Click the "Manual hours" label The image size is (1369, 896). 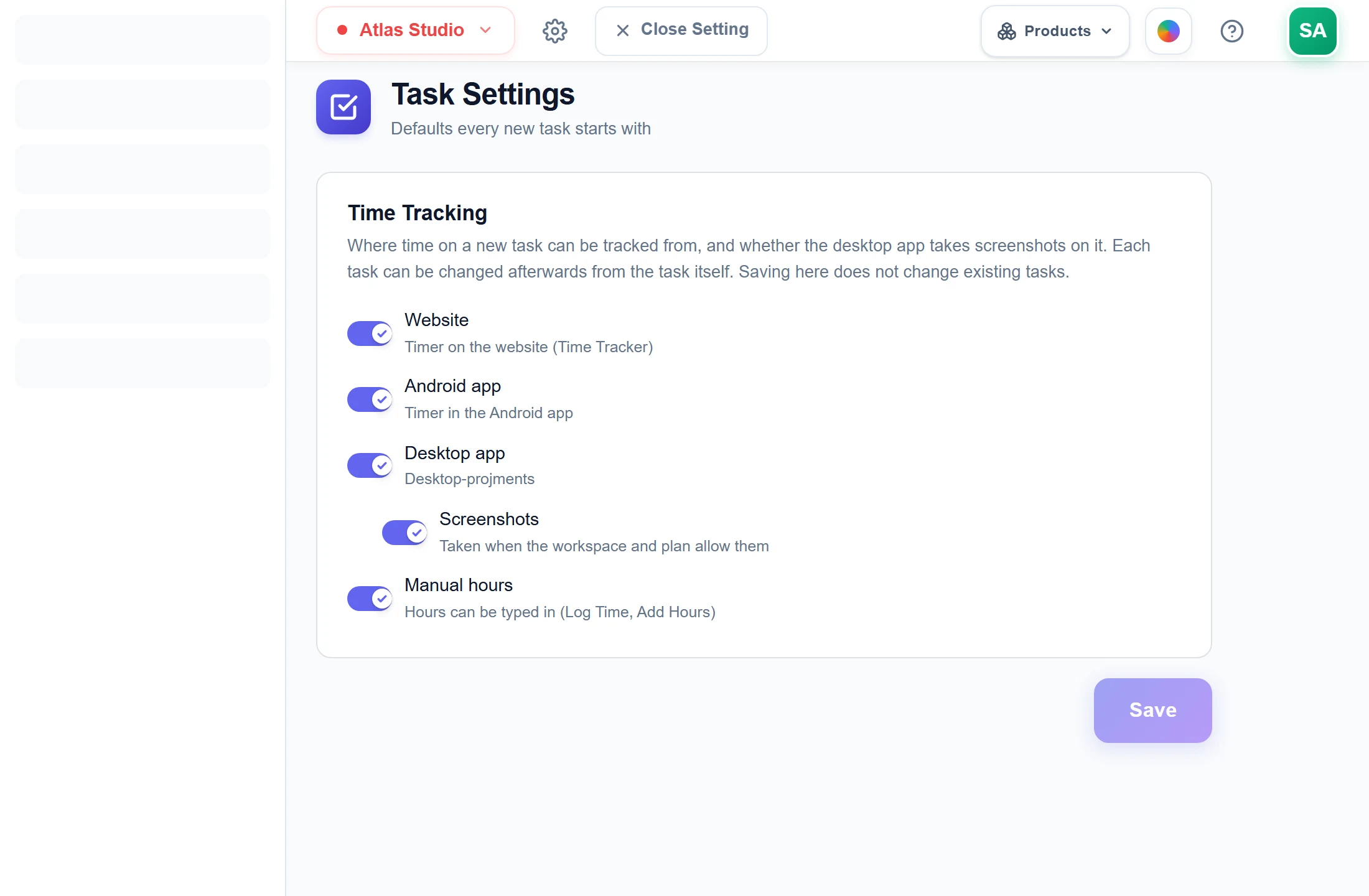click(458, 585)
